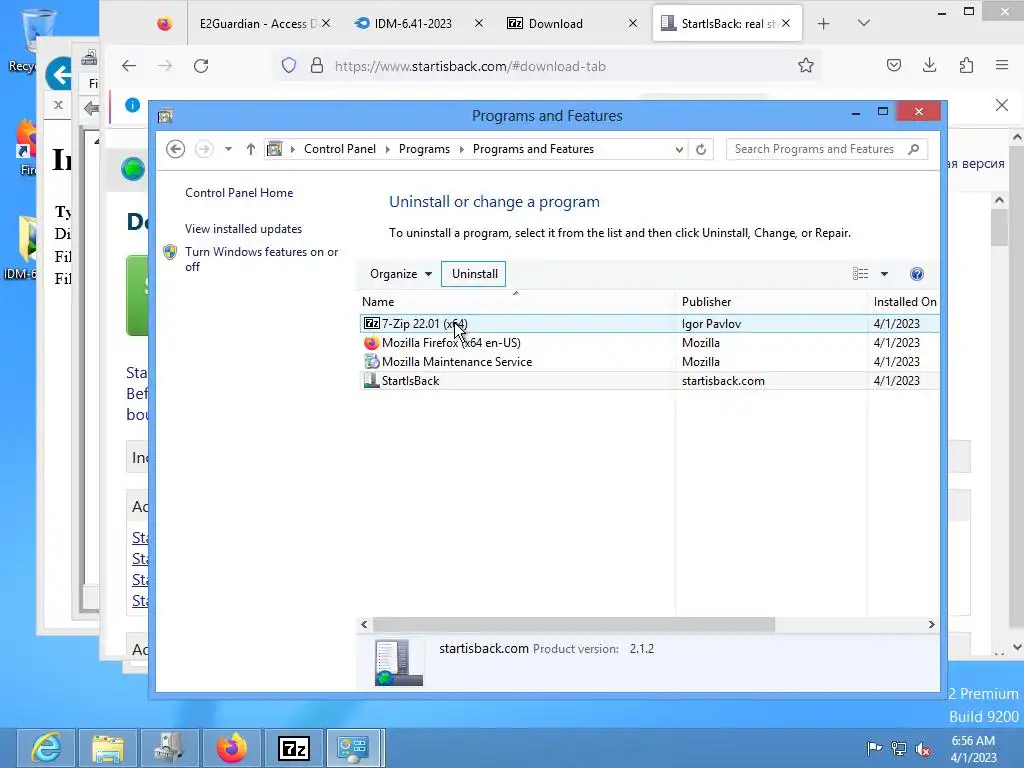Image resolution: width=1024 pixels, height=768 pixels.
Task: Select 7-Zip 22.01 (x64) entry
Action: point(650,323)
